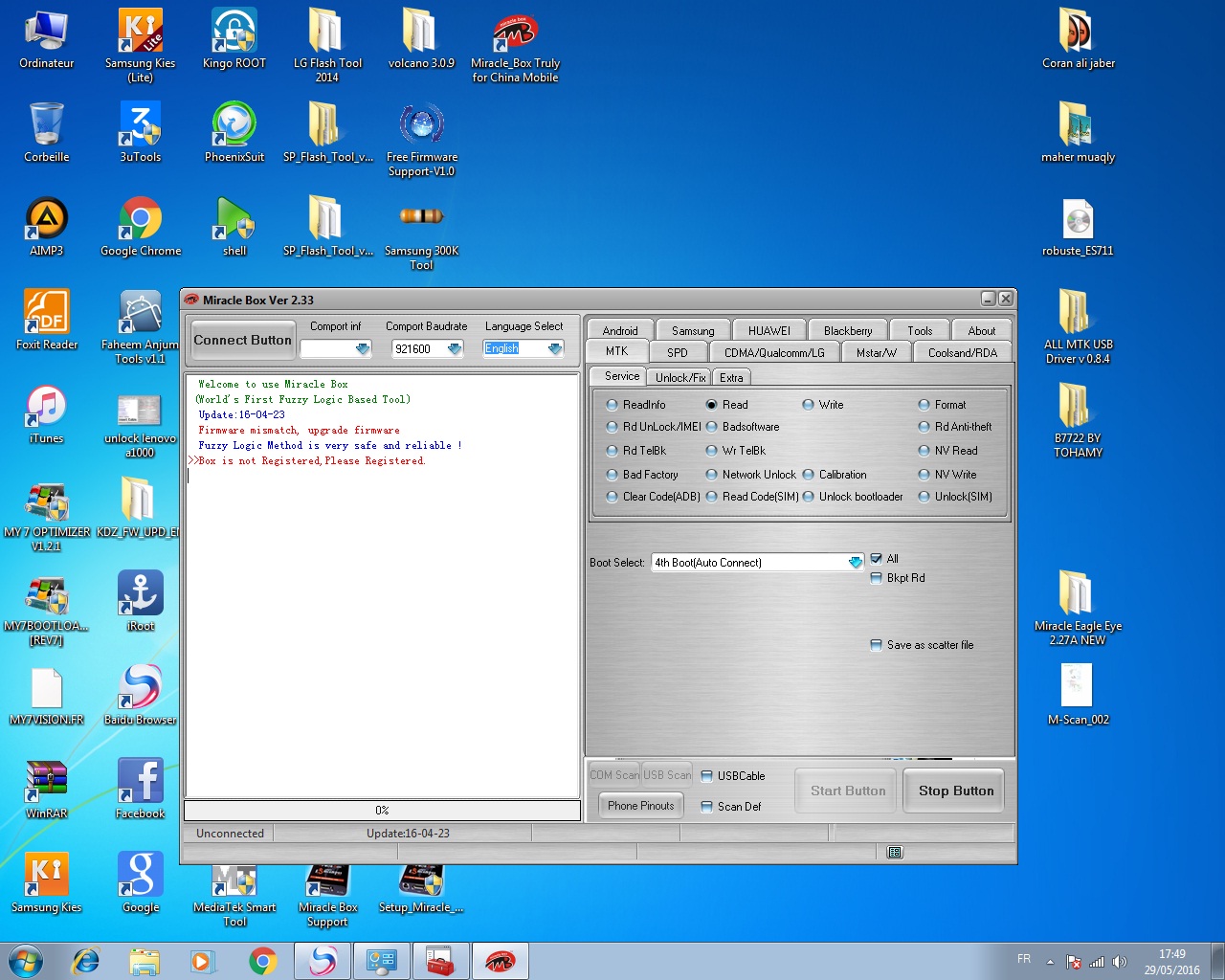Open WinRAR desktop shortcut
1225x980 pixels.
coord(47,789)
